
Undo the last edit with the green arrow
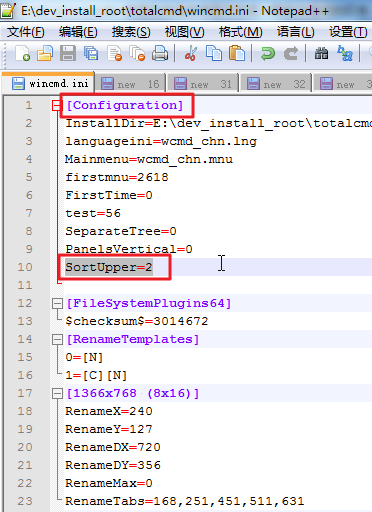[267, 53]
